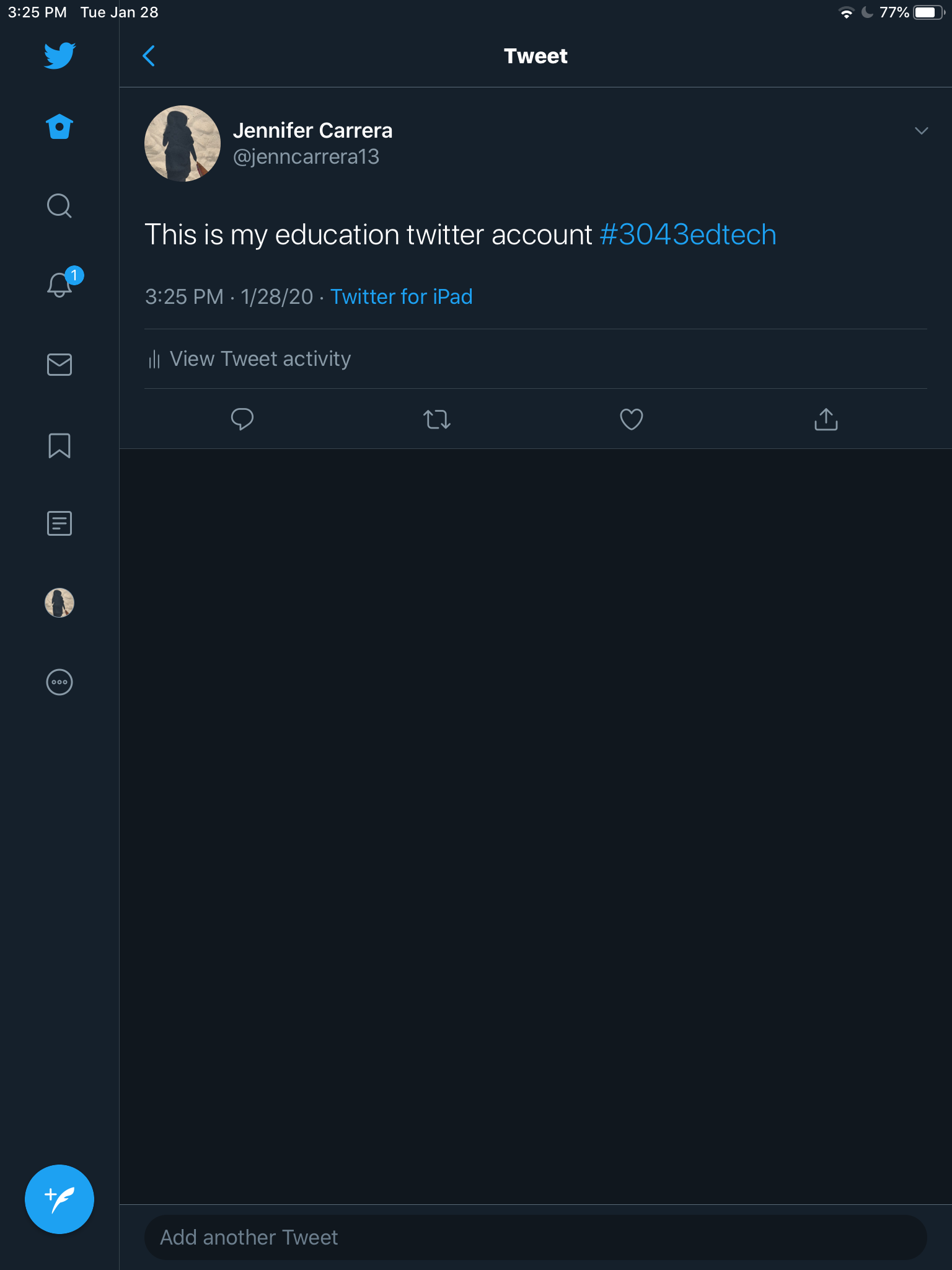Open the Notifications bell
Screen dimensions: 952x1270
59,285
